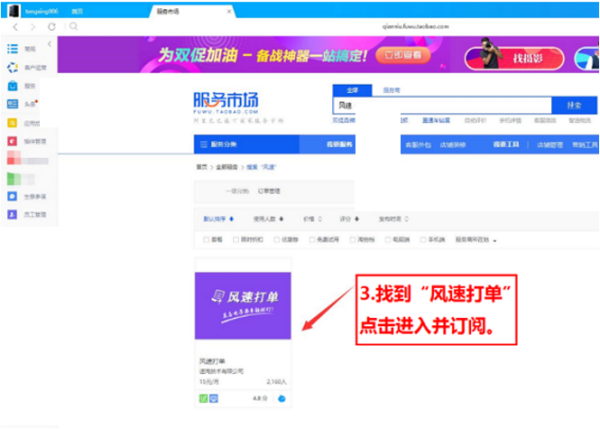
Task: Tick the 免费试用 filter checkbox
Action: 312,240
